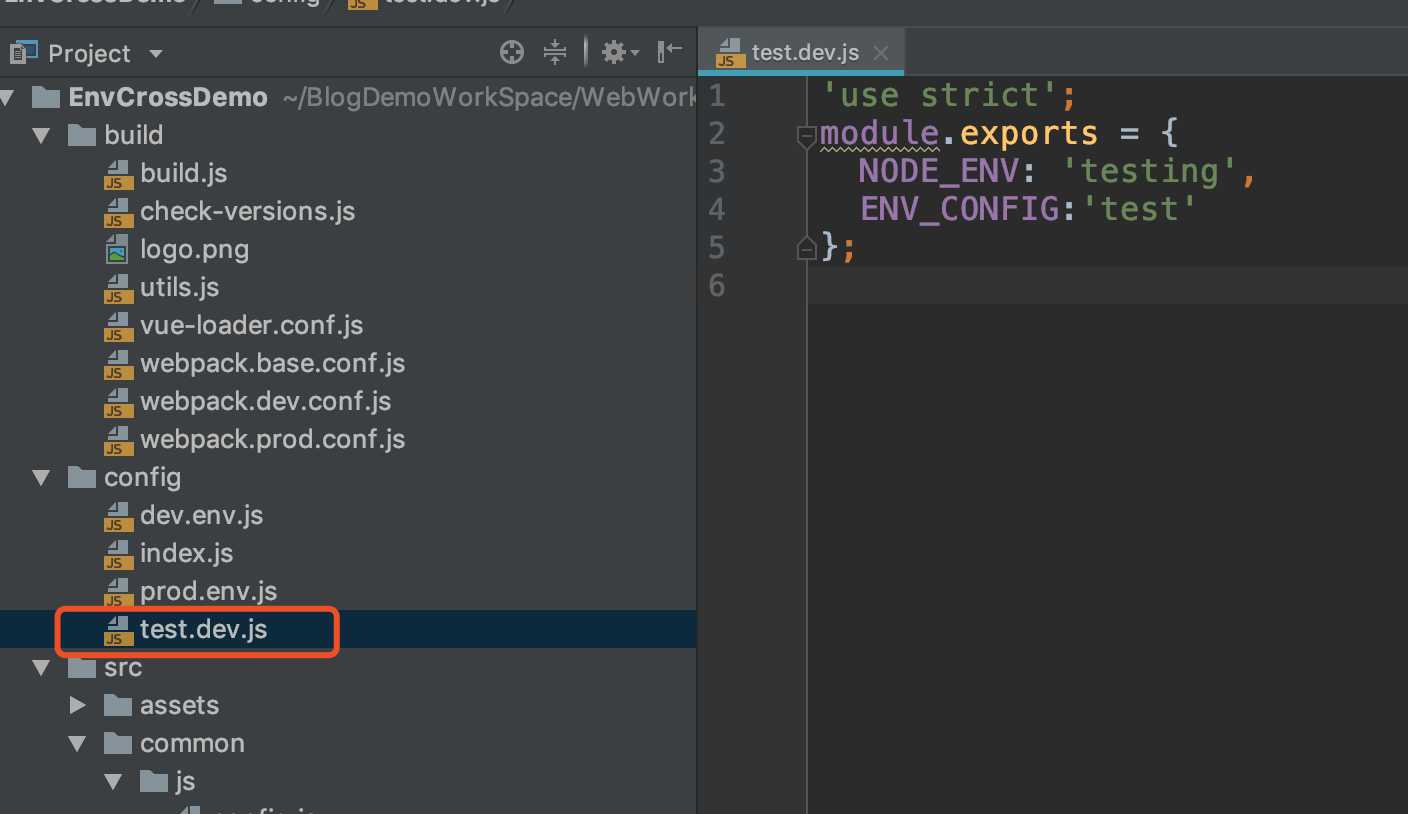Click the exports word on line 2

[1030, 134]
